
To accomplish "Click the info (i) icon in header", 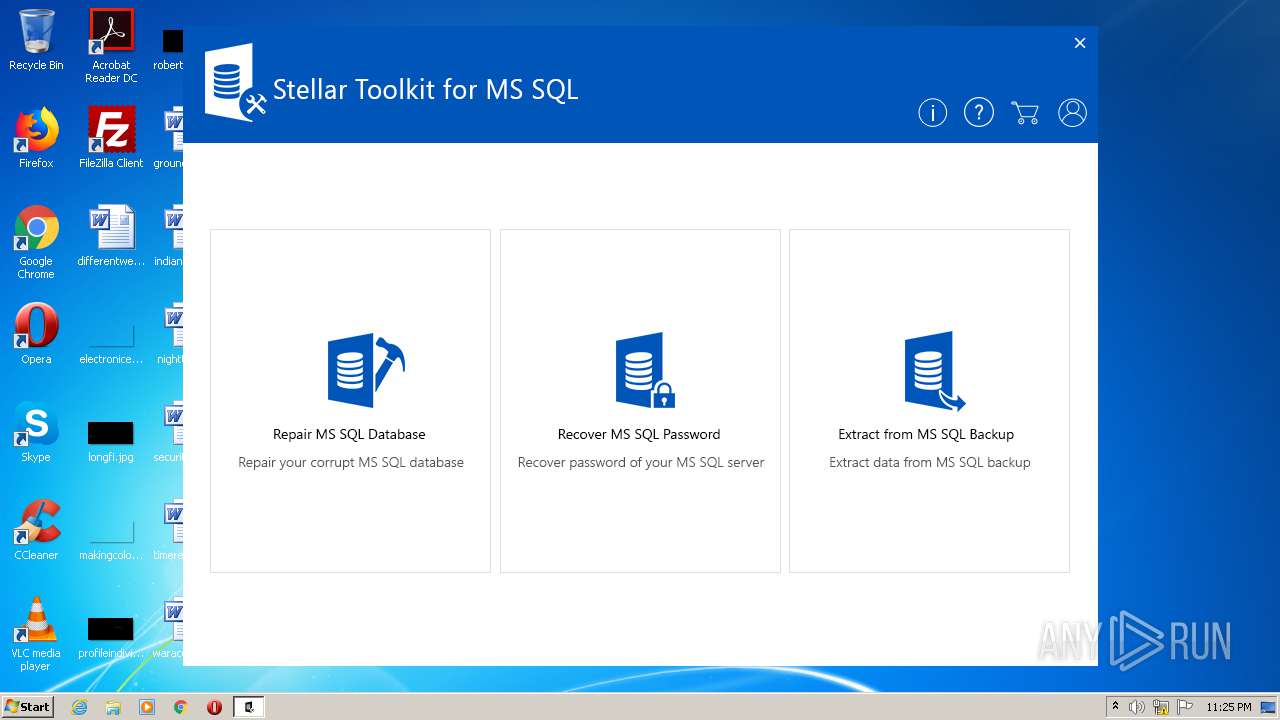I will [932, 113].
